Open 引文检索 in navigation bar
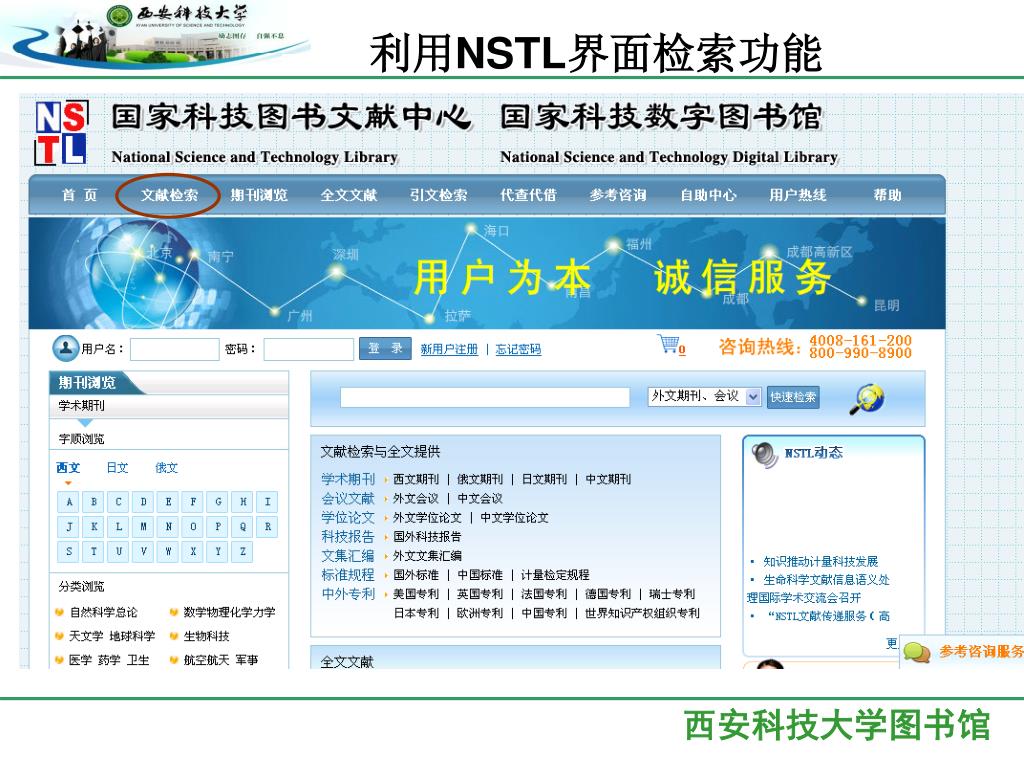Screen dimensions: 1024x768 438,195
